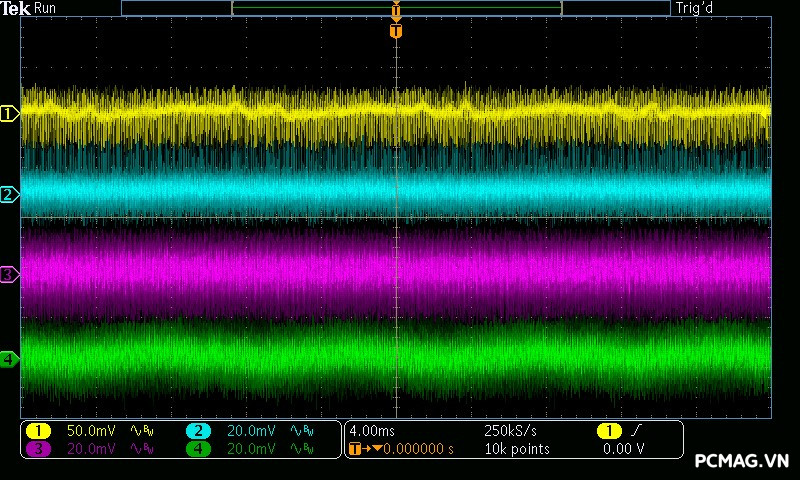This screenshot has height=480, width=800.
Task: Click the 0.00 V trigger level readout
Action: [623, 449]
